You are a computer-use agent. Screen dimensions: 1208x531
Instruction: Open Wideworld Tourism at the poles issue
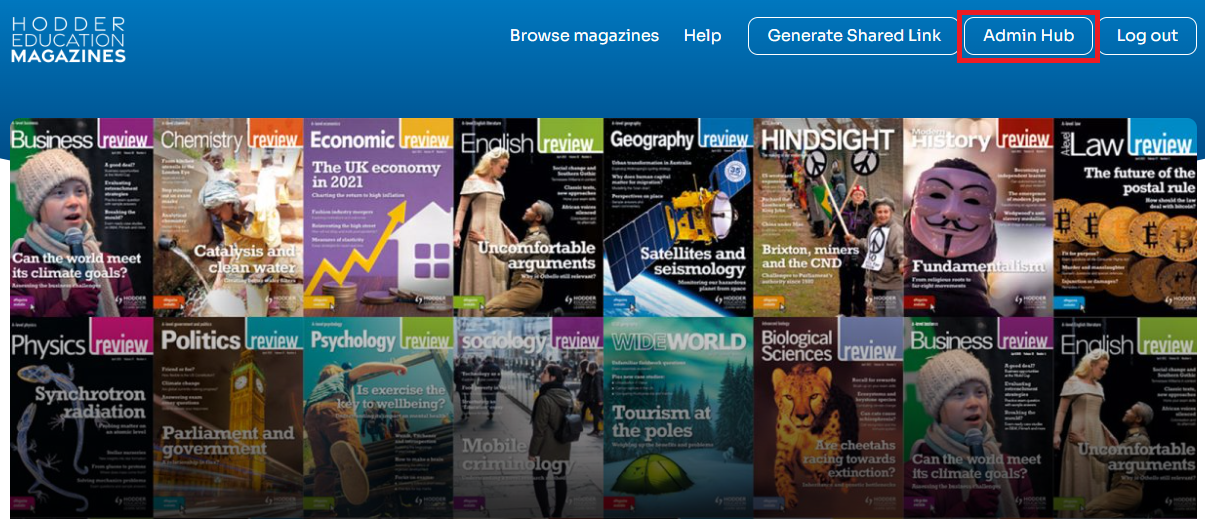pos(678,418)
